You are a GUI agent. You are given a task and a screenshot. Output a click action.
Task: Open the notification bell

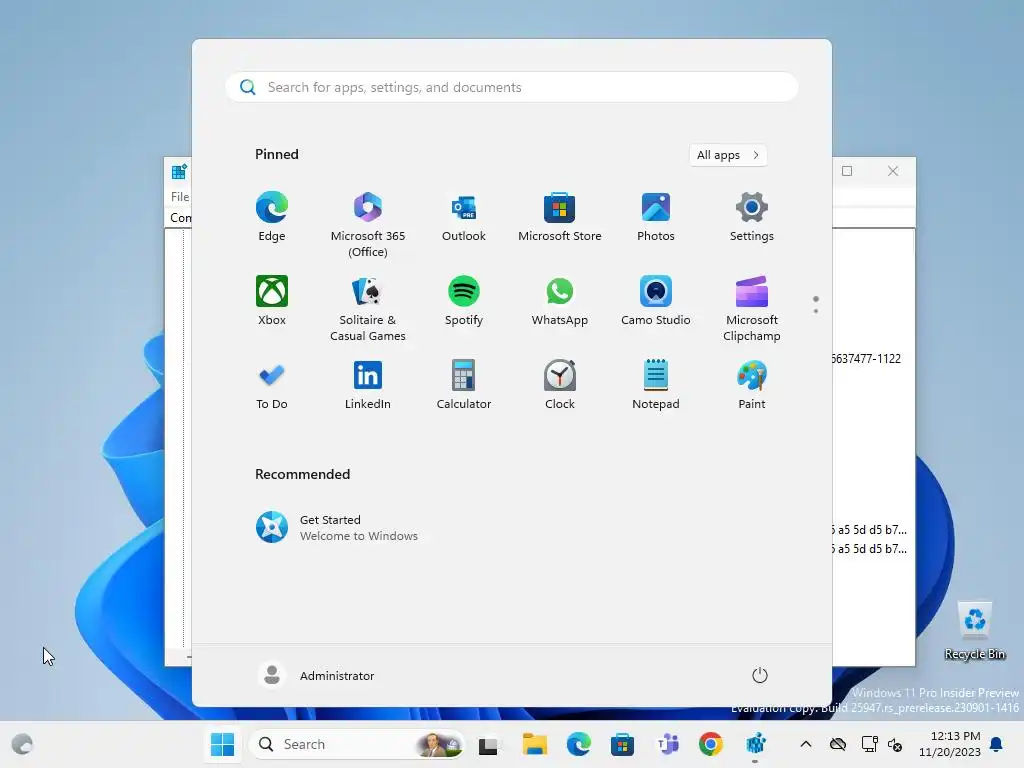click(x=997, y=744)
